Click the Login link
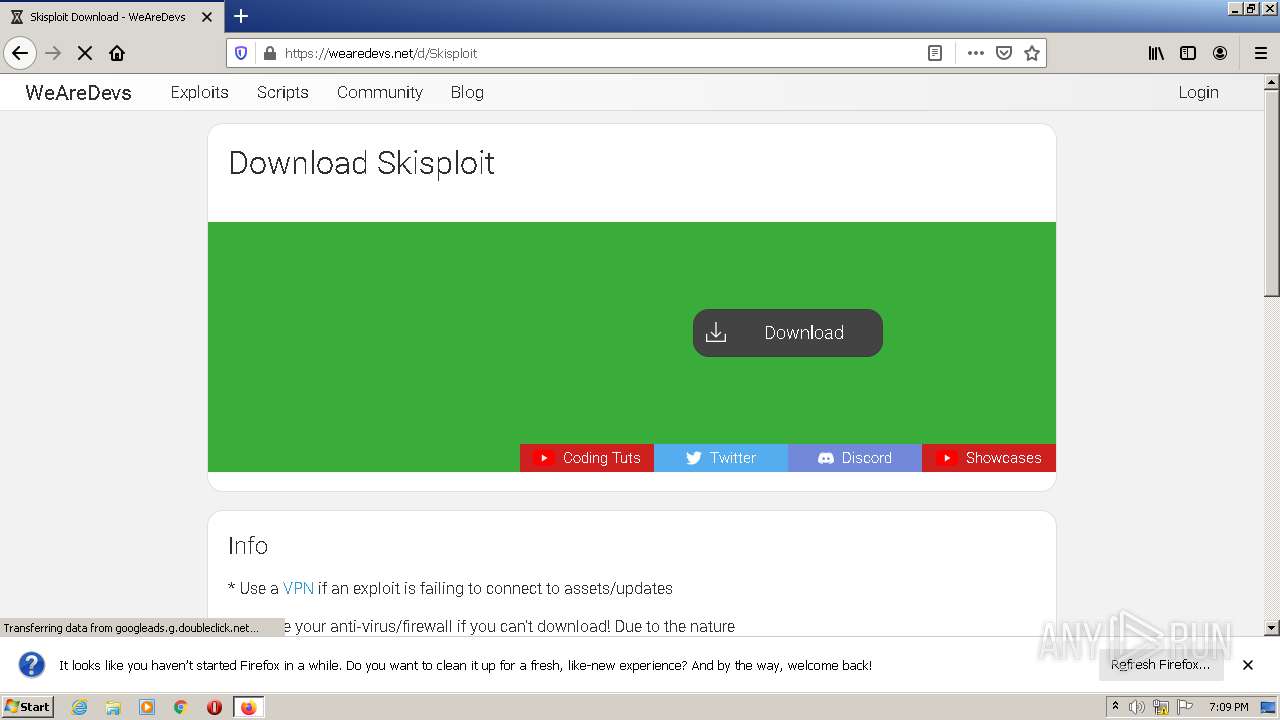 [1198, 92]
